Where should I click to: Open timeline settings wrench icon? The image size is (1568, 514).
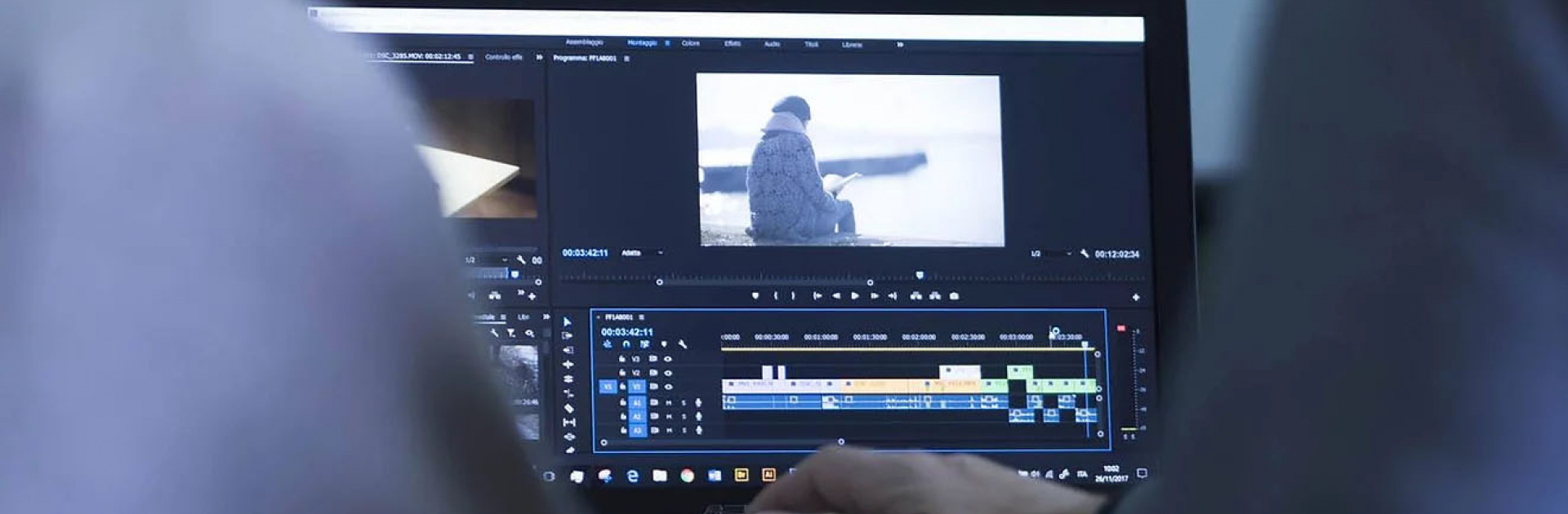(683, 344)
